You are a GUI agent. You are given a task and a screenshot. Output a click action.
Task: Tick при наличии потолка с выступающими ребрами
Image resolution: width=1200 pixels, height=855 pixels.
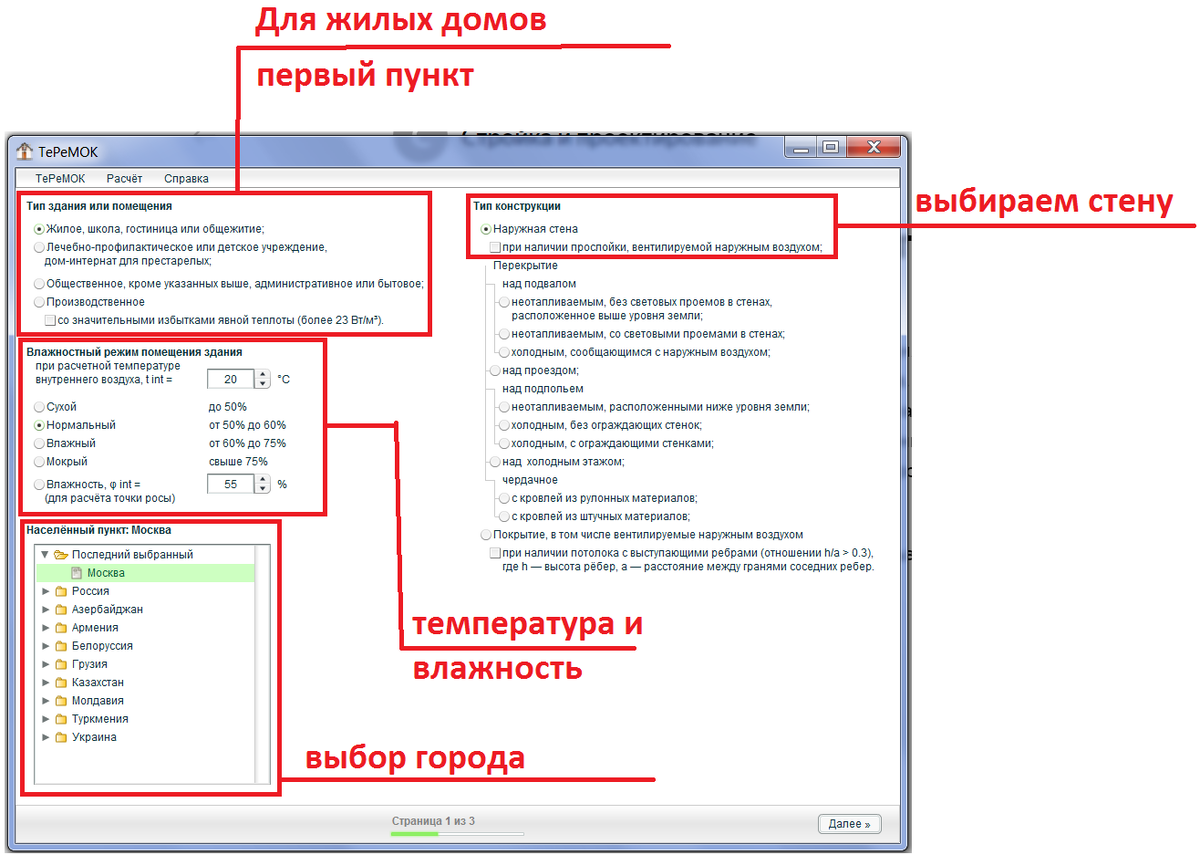pos(495,553)
